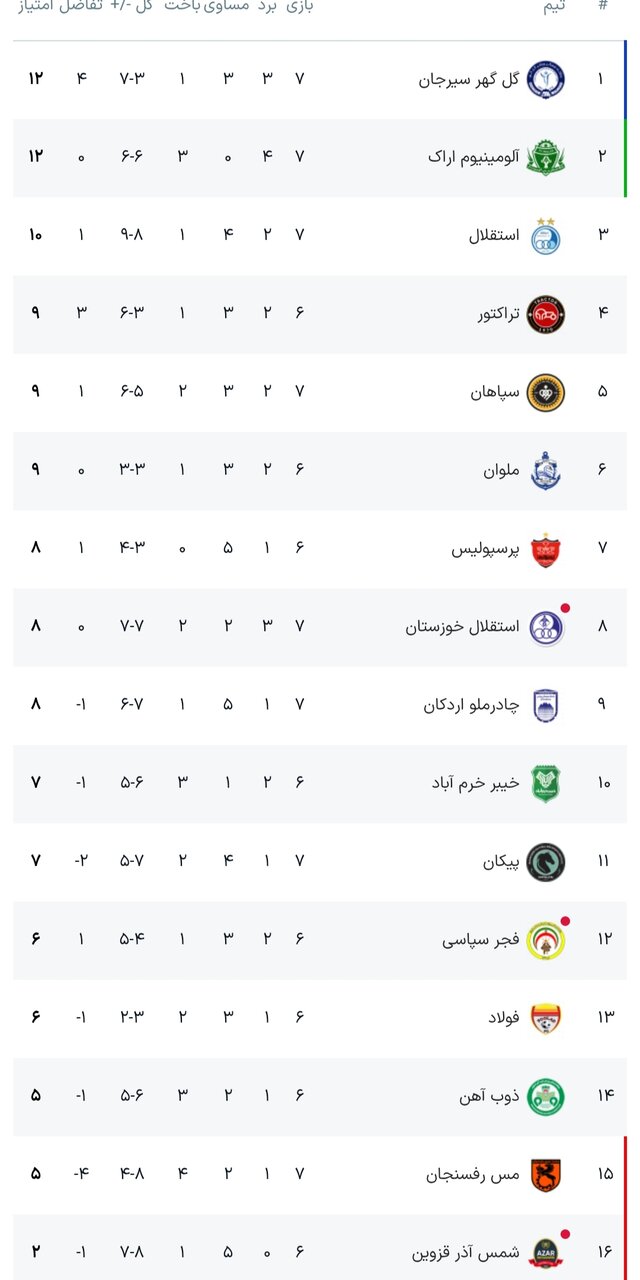Select the orange Mes Rafsanjan badge
Viewport: 640px width, 1280px height.
545,1174
